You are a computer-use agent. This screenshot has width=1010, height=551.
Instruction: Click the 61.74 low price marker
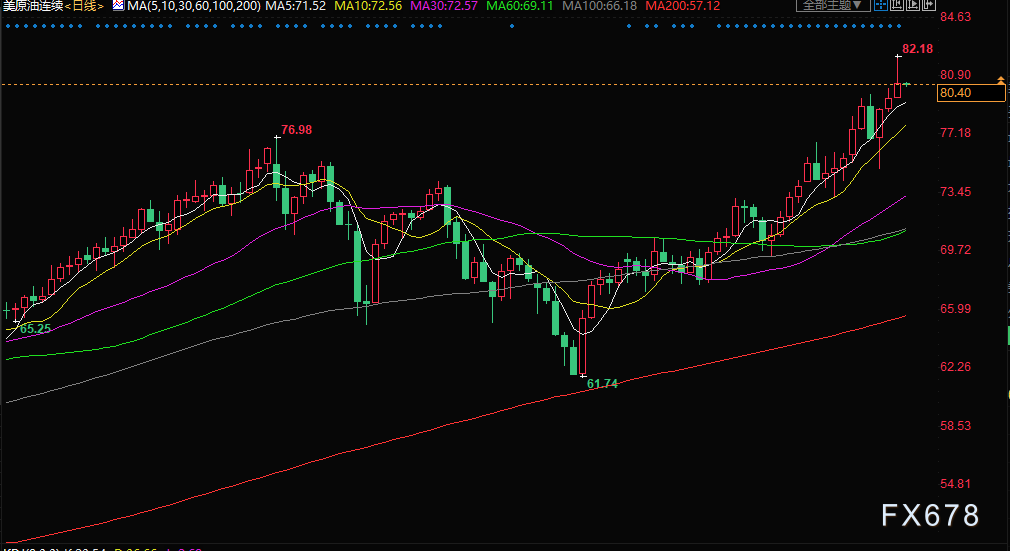coord(602,383)
